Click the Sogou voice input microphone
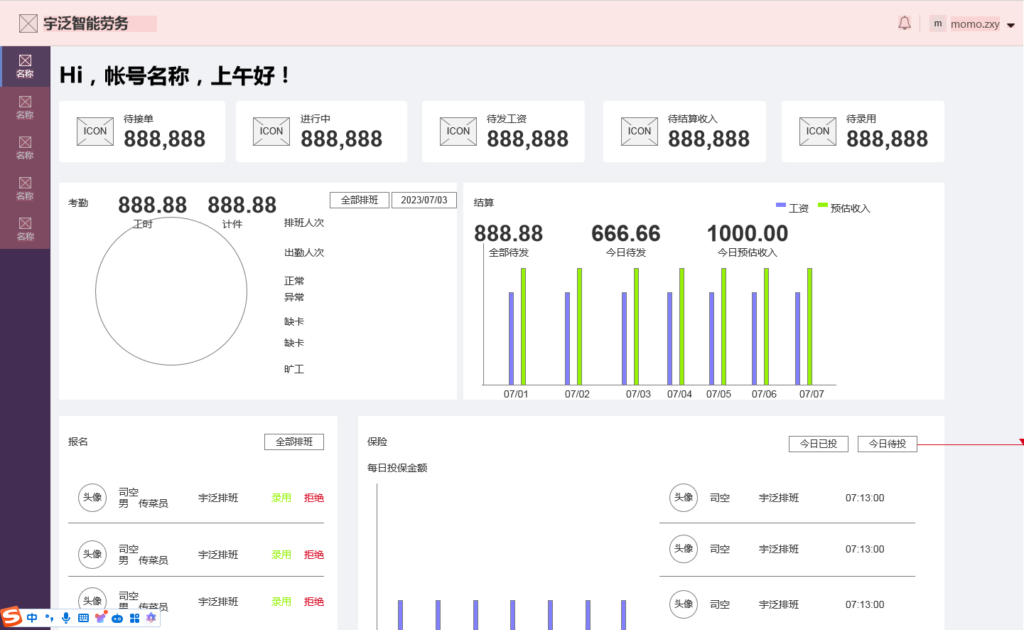Screen dimensions: 1024x630 66,618
